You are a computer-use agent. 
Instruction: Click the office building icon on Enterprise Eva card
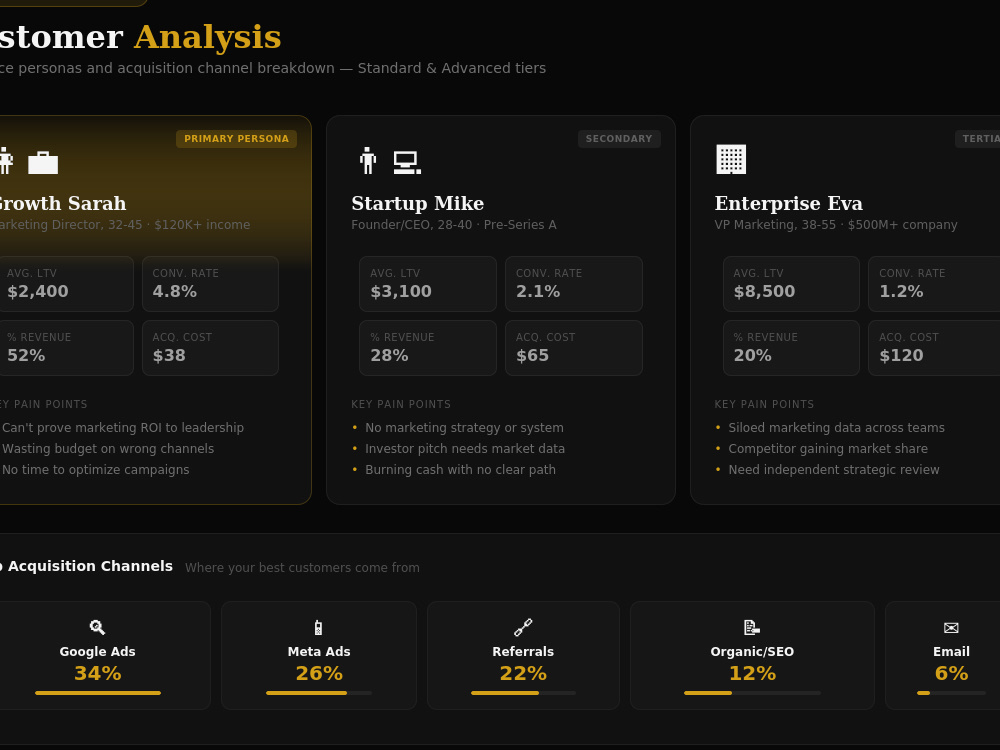pyautogui.click(x=731, y=159)
